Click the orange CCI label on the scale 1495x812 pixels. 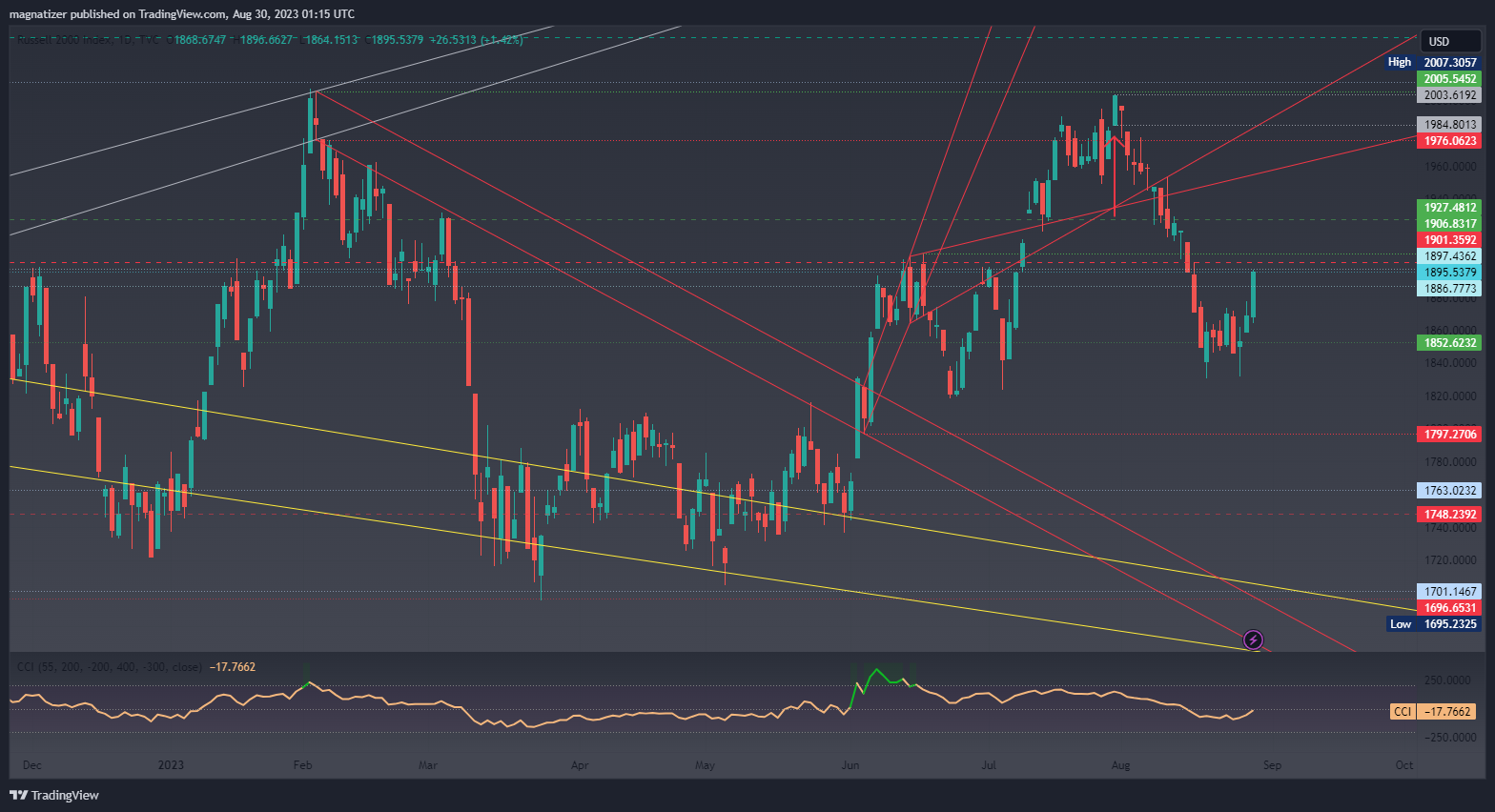tap(1403, 712)
